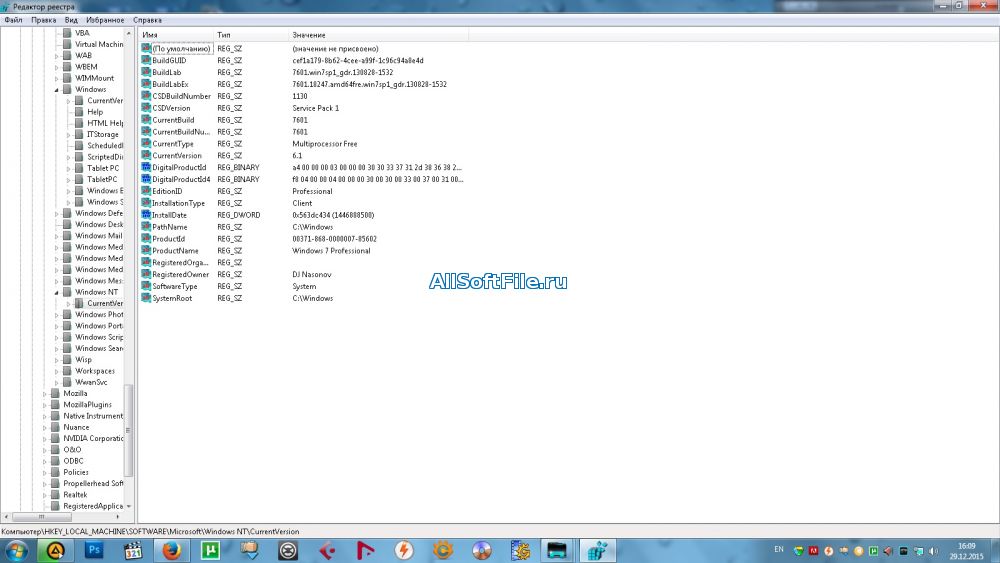1000x563 pixels.
Task: Select the CurrentVersion value entry
Action: click(177, 156)
